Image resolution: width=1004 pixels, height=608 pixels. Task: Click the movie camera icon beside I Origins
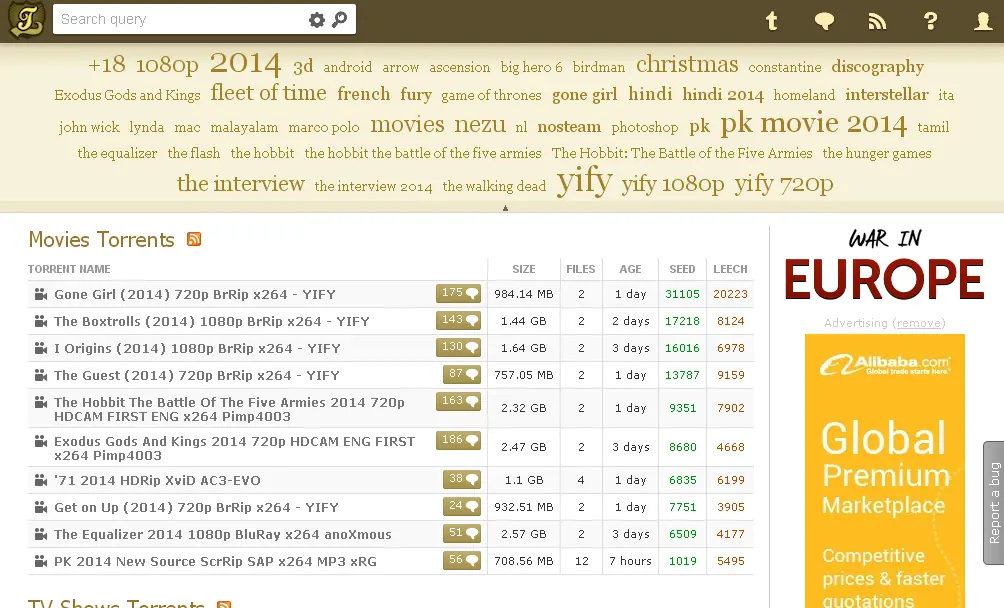point(40,348)
